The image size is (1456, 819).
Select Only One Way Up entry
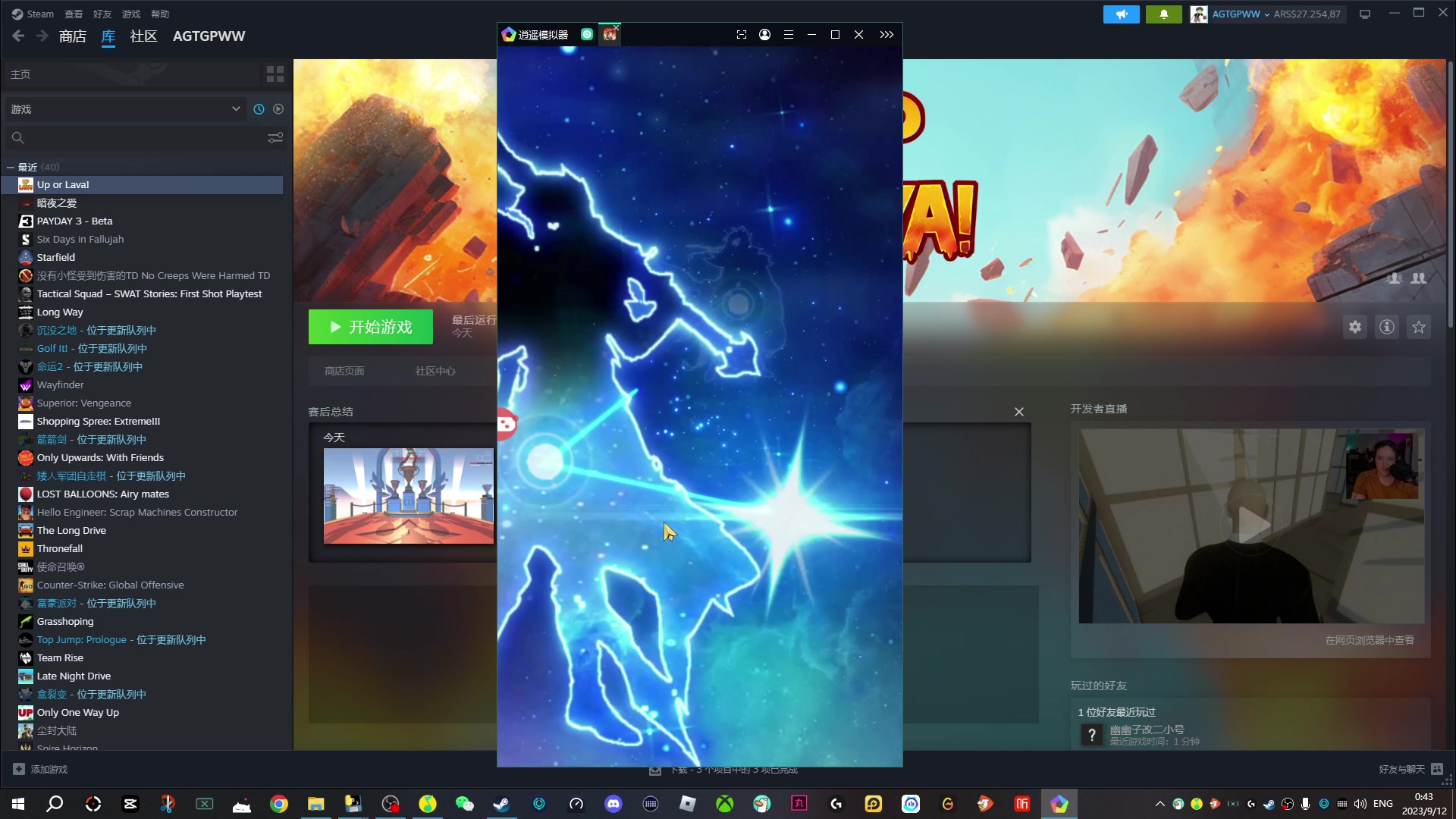click(77, 712)
